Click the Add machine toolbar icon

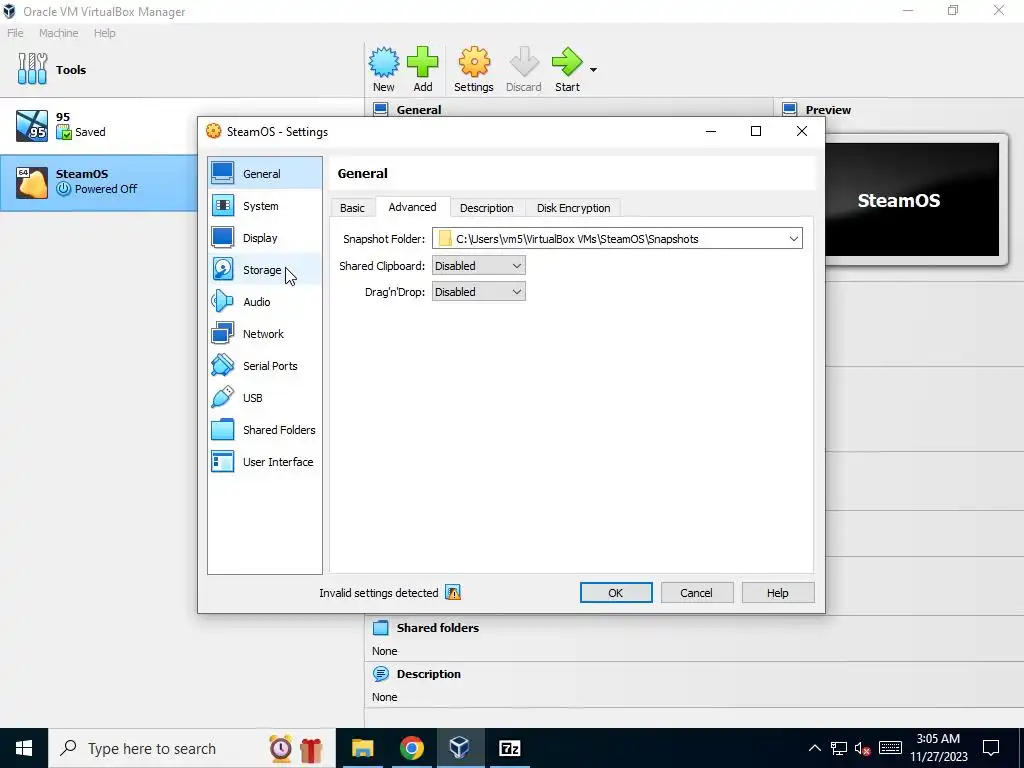coord(423,69)
